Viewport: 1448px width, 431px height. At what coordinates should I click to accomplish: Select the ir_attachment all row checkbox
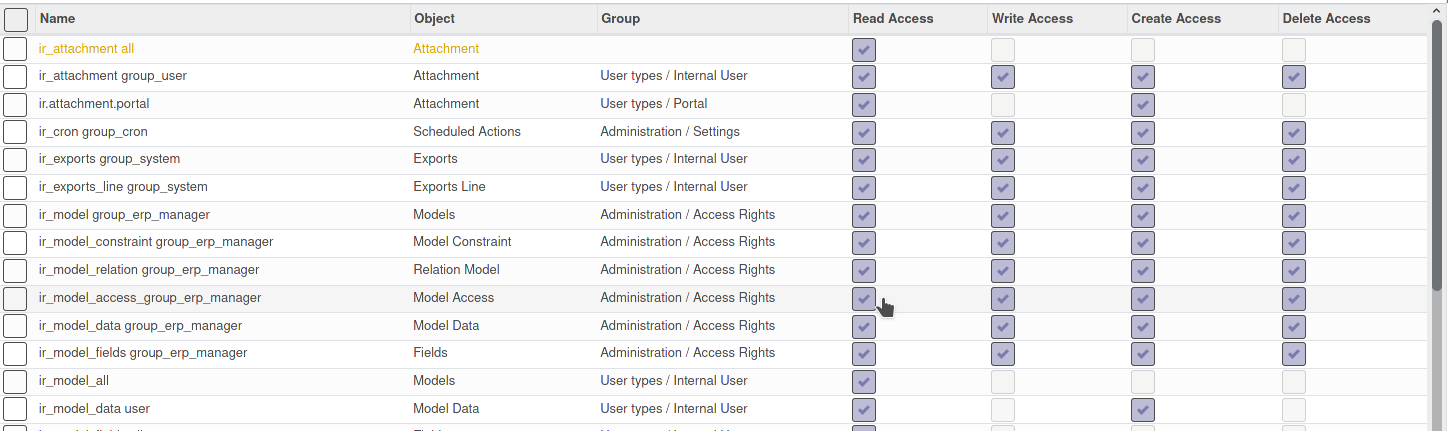click(x=15, y=49)
